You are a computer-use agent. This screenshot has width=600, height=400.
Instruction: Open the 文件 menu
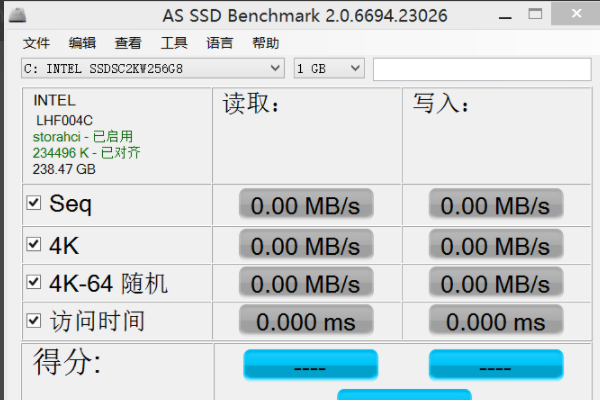[36, 43]
